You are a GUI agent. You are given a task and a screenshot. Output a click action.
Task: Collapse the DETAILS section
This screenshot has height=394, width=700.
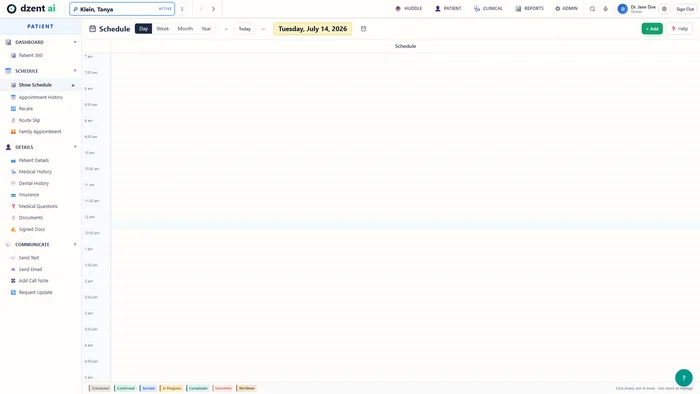click(75, 147)
